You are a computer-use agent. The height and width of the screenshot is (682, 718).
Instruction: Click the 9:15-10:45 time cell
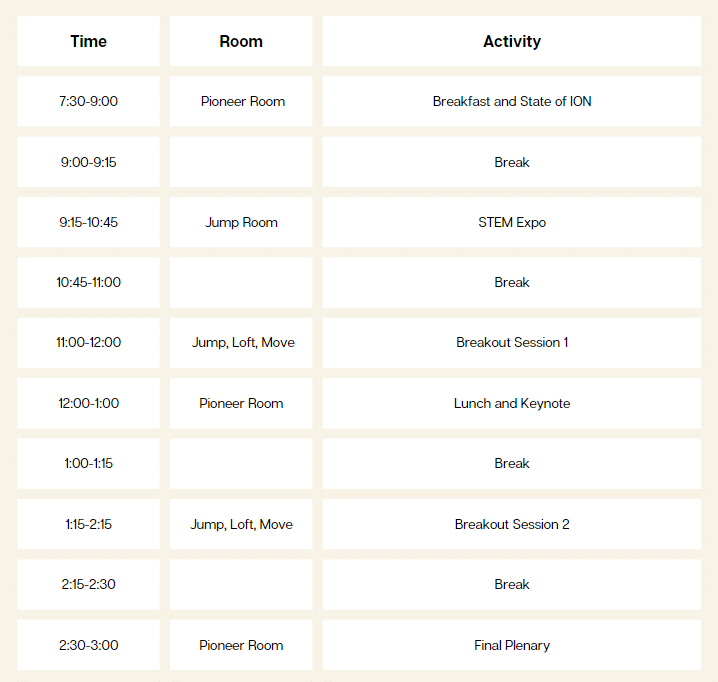[88, 222]
